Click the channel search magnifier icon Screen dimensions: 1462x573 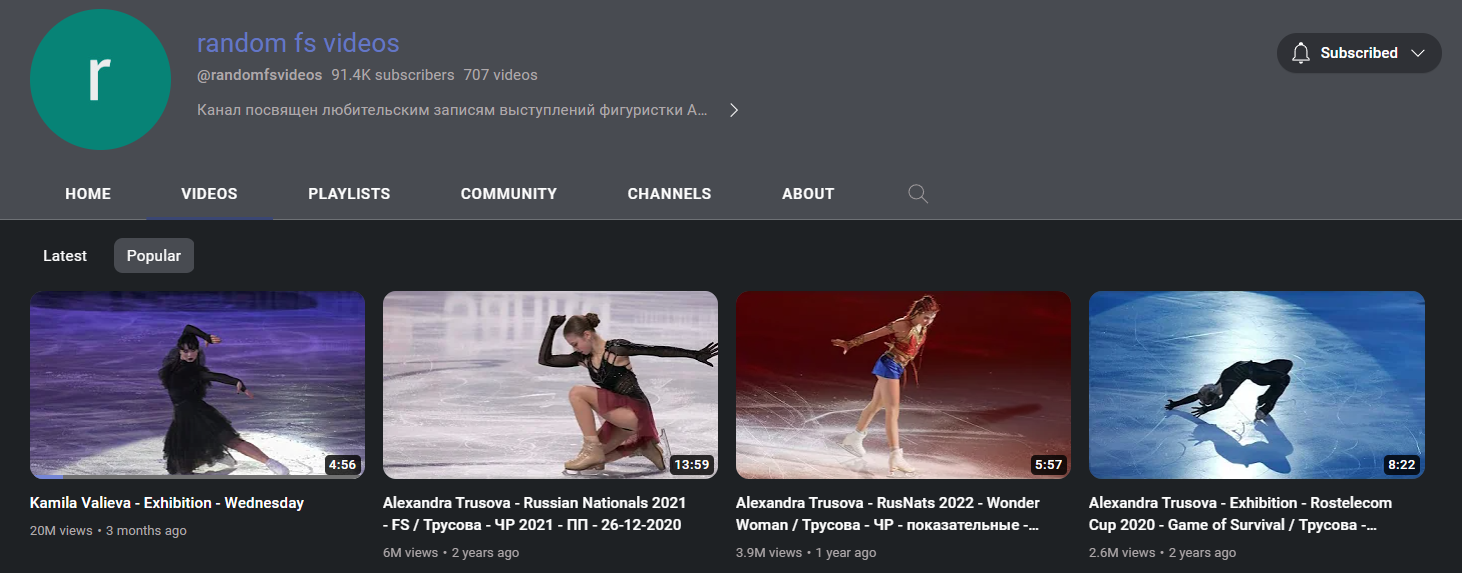pyautogui.click(x=917, y=194)
